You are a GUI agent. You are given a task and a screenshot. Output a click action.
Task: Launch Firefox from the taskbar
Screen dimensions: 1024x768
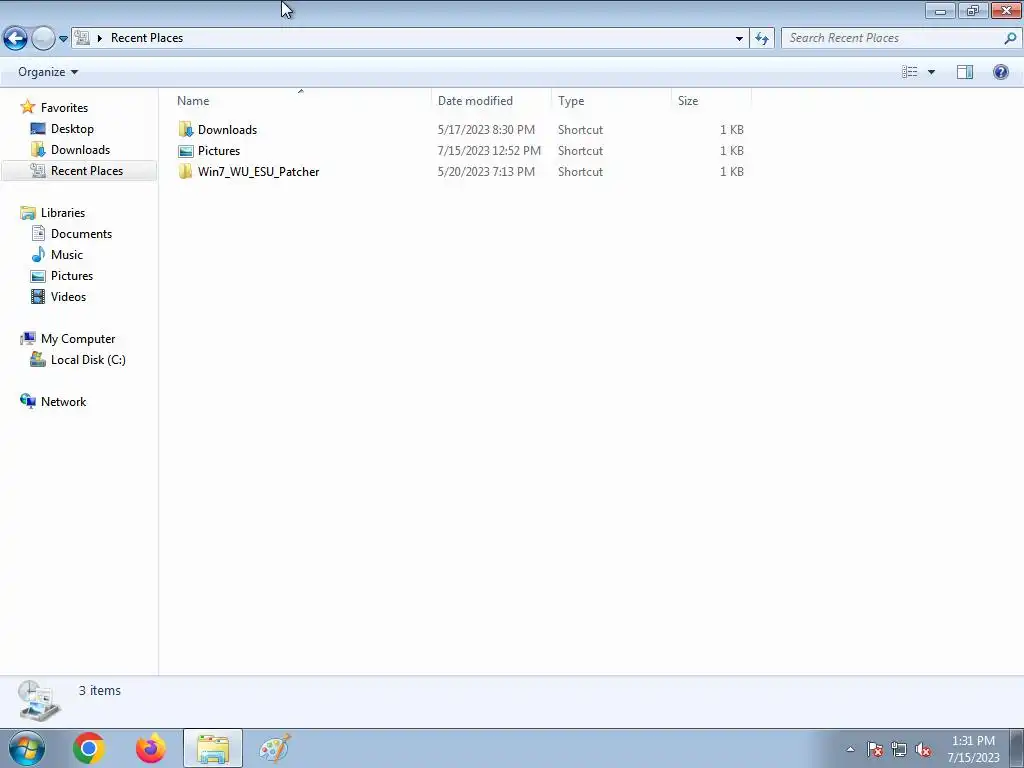[151, 748]
